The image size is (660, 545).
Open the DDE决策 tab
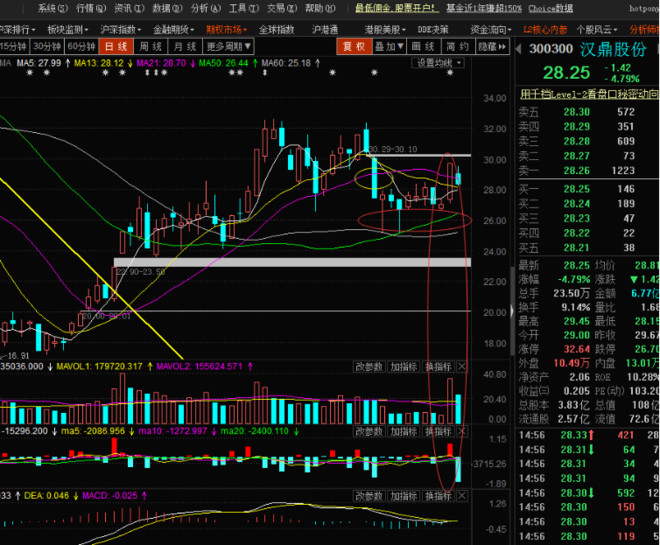pos(433,29)
